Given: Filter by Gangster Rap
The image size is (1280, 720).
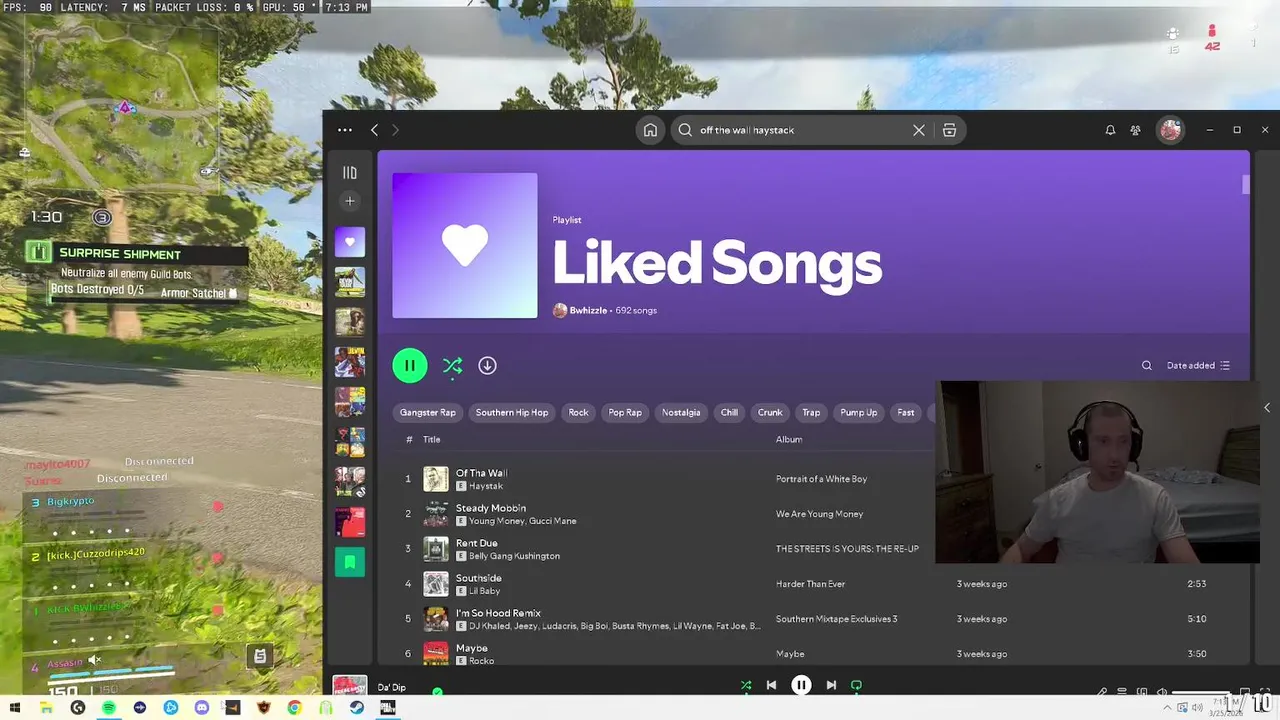Looking at the screenshot, I should point(428,412).
